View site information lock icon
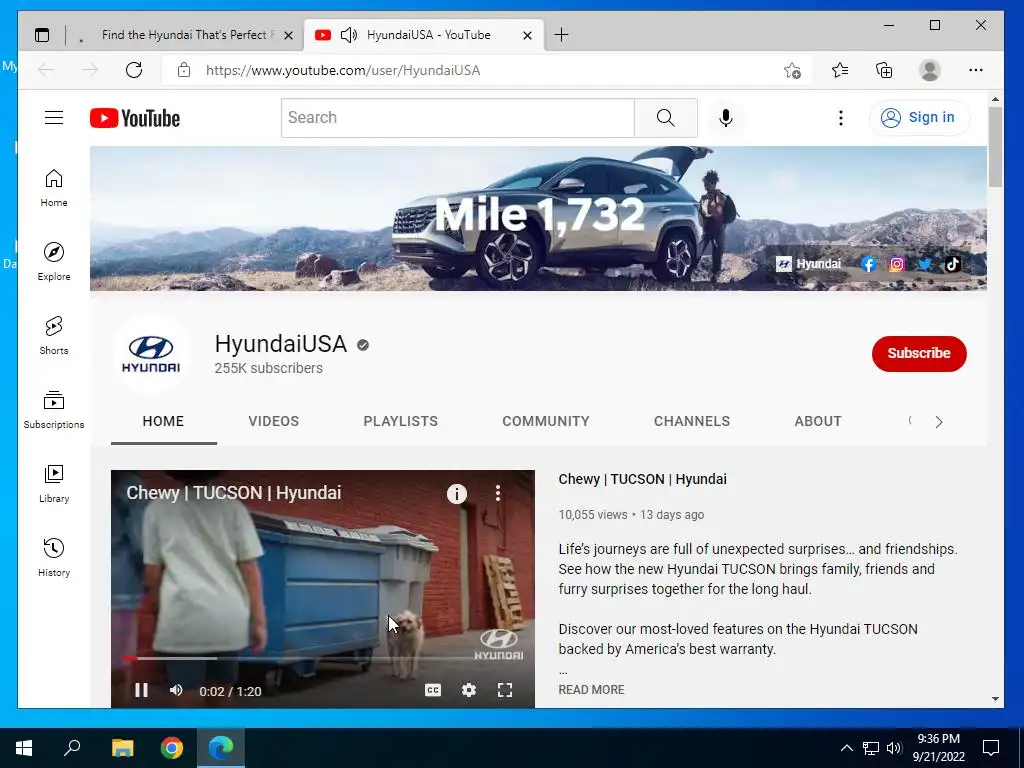 (x=184, y=70)
